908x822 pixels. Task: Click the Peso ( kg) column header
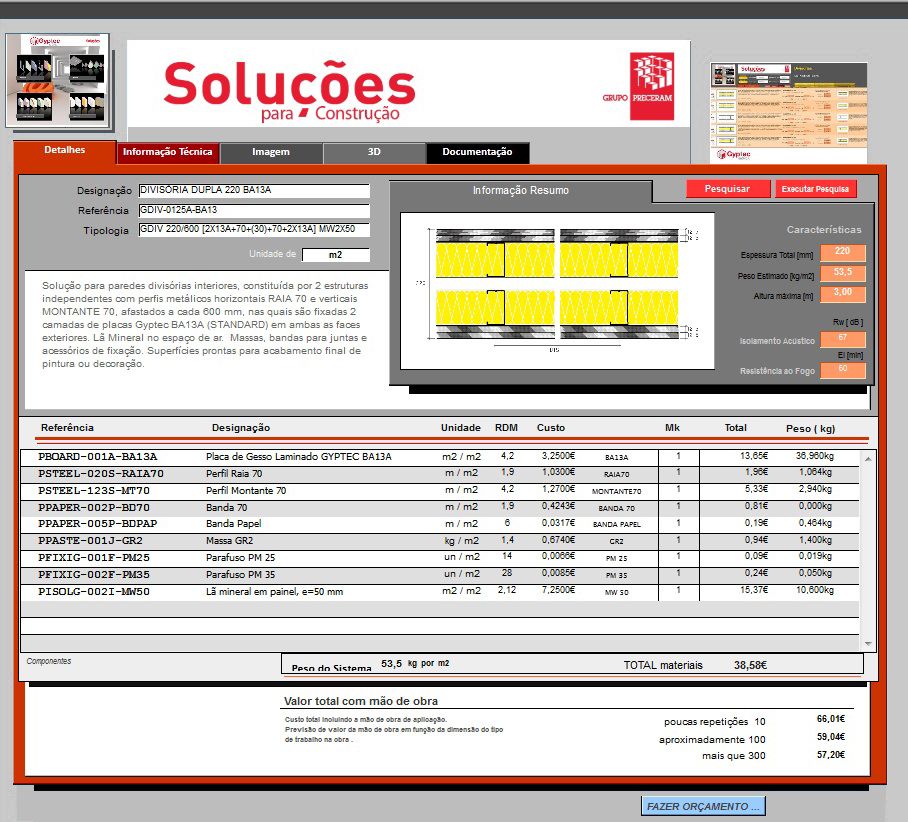click(811, 429)
